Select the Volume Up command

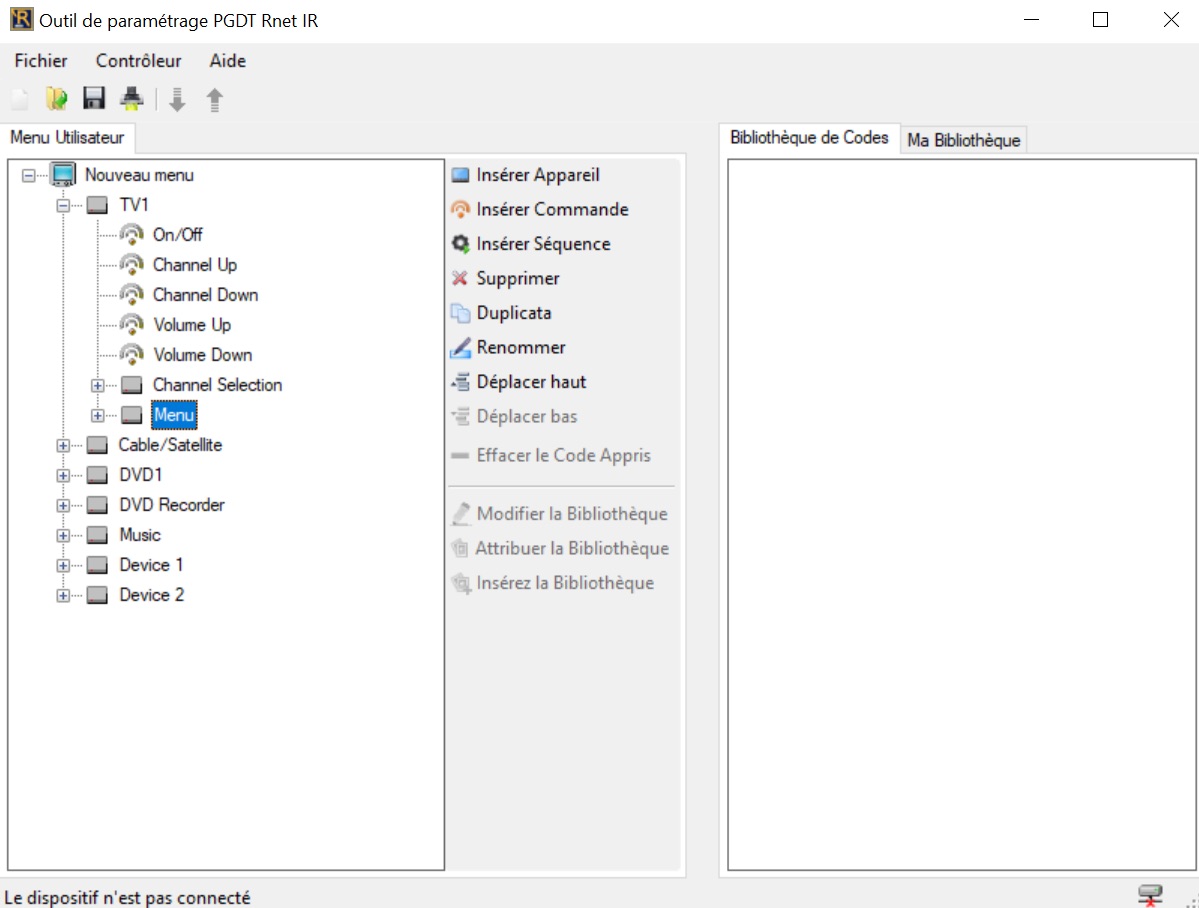(192, 325)
